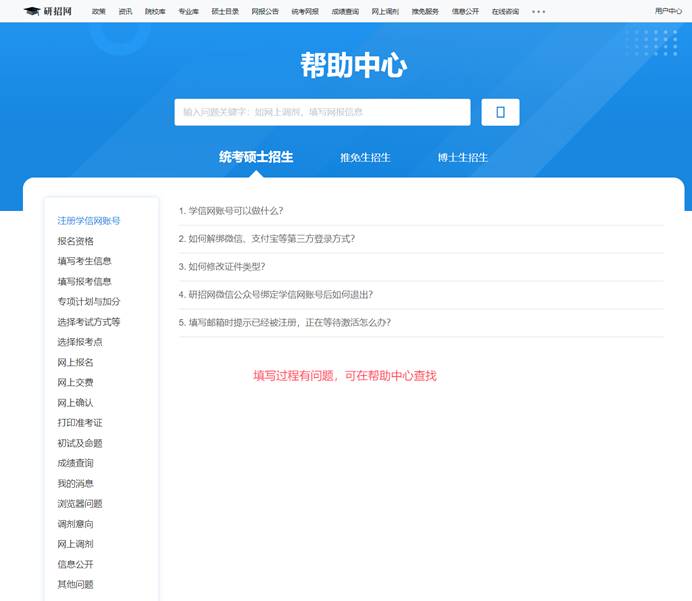The image size is (692, 601).
Task: Select the 统考硕士招生 tab
Action: tap(256, 157)
